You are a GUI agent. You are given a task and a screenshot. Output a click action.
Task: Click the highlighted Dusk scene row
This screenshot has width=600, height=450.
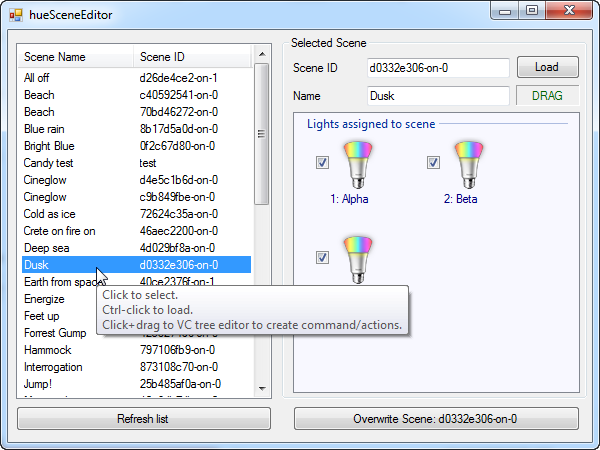click(x=136, y=265)
